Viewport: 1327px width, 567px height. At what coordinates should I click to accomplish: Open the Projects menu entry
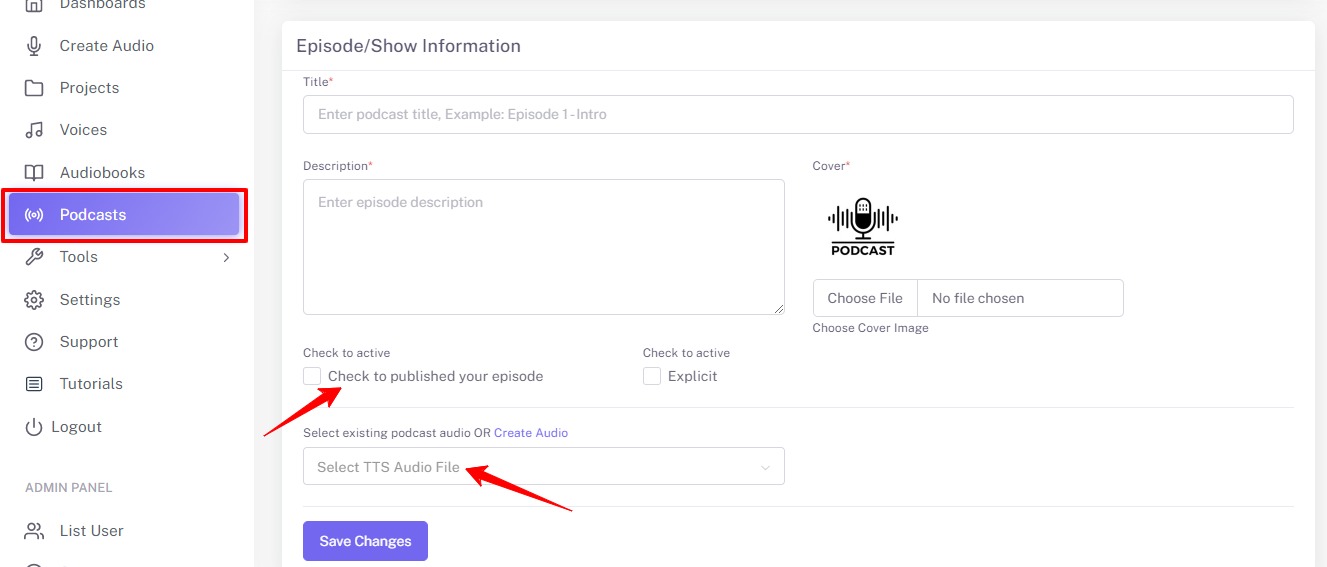pos(89,88)
